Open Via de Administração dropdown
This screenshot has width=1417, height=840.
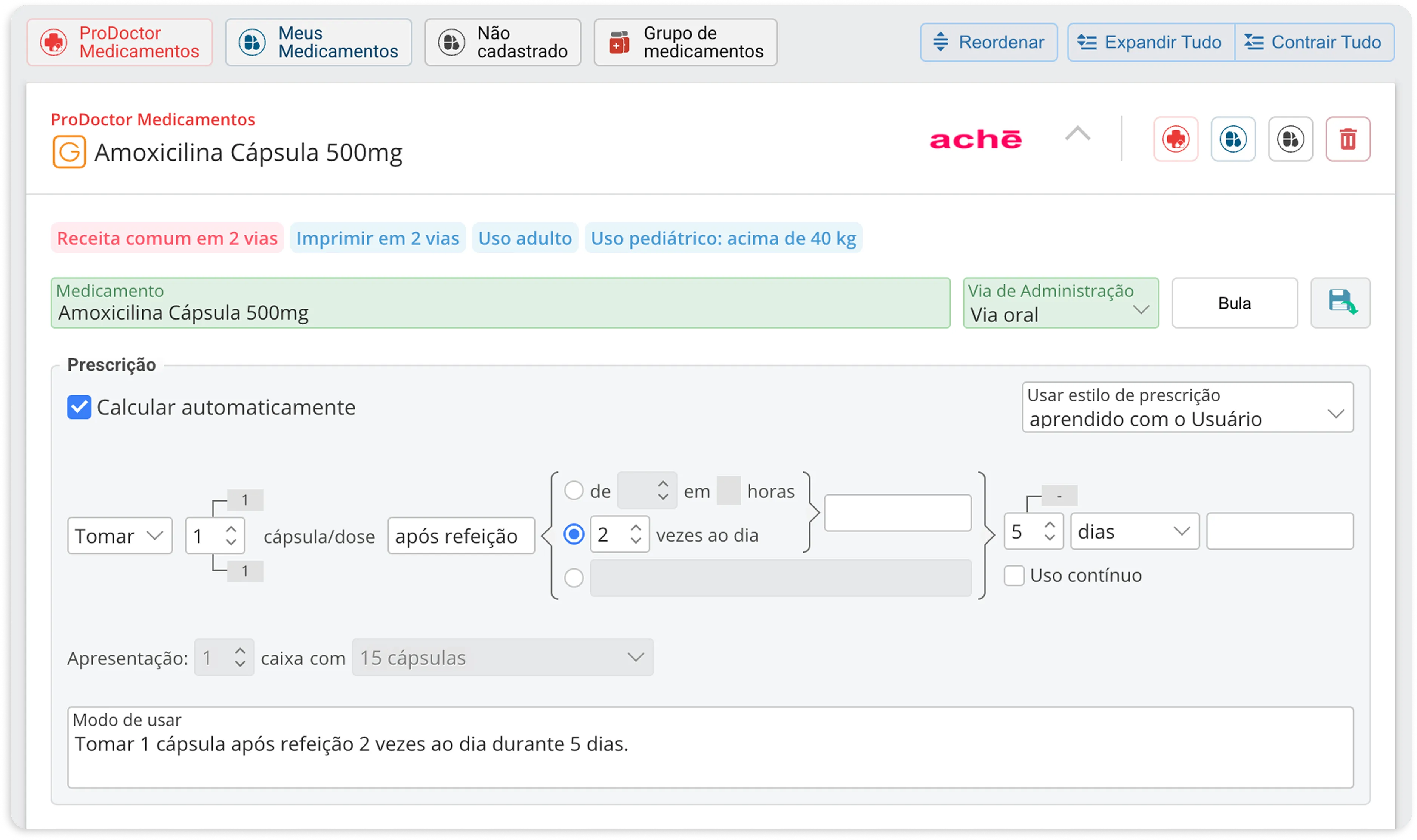(x=1060, y=303)
